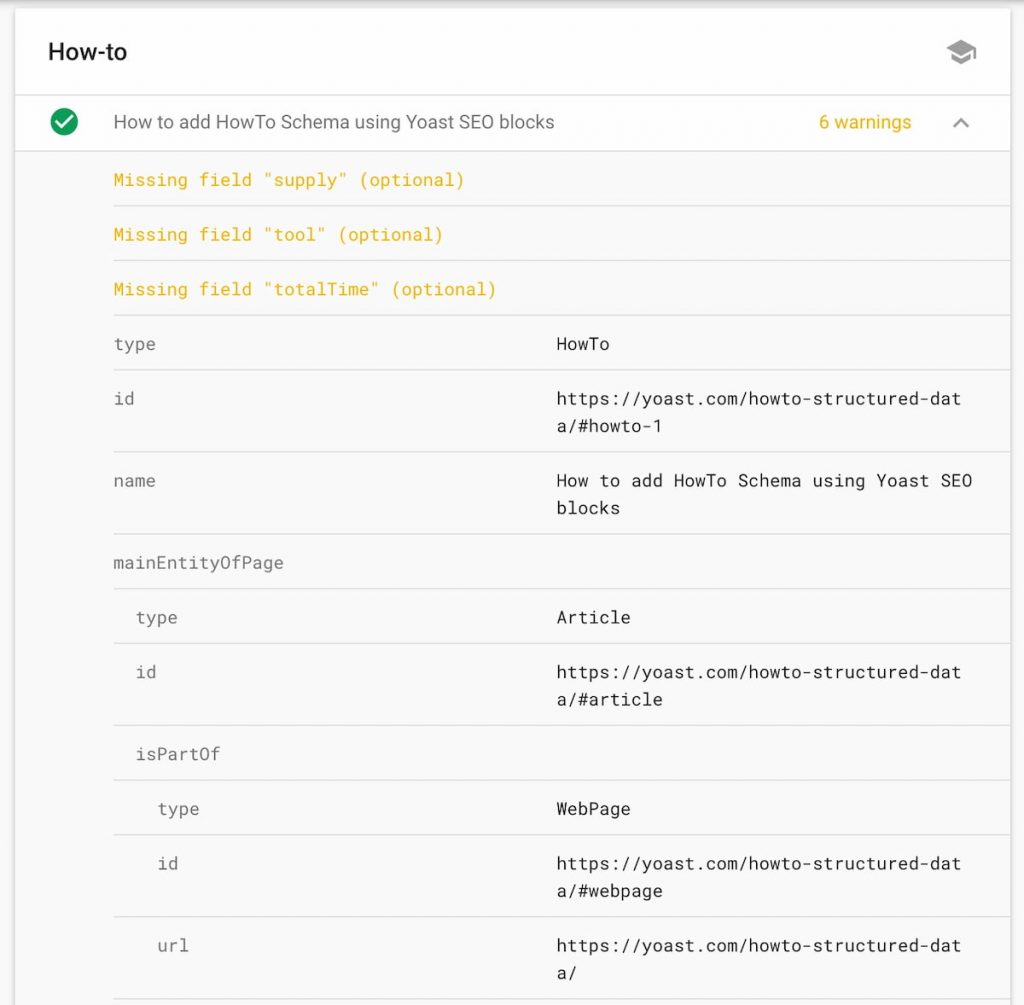This screenshot has width=1024, height=1005.
Task: Select the missing field "totalTime" warning
Action: coord(304,290)
